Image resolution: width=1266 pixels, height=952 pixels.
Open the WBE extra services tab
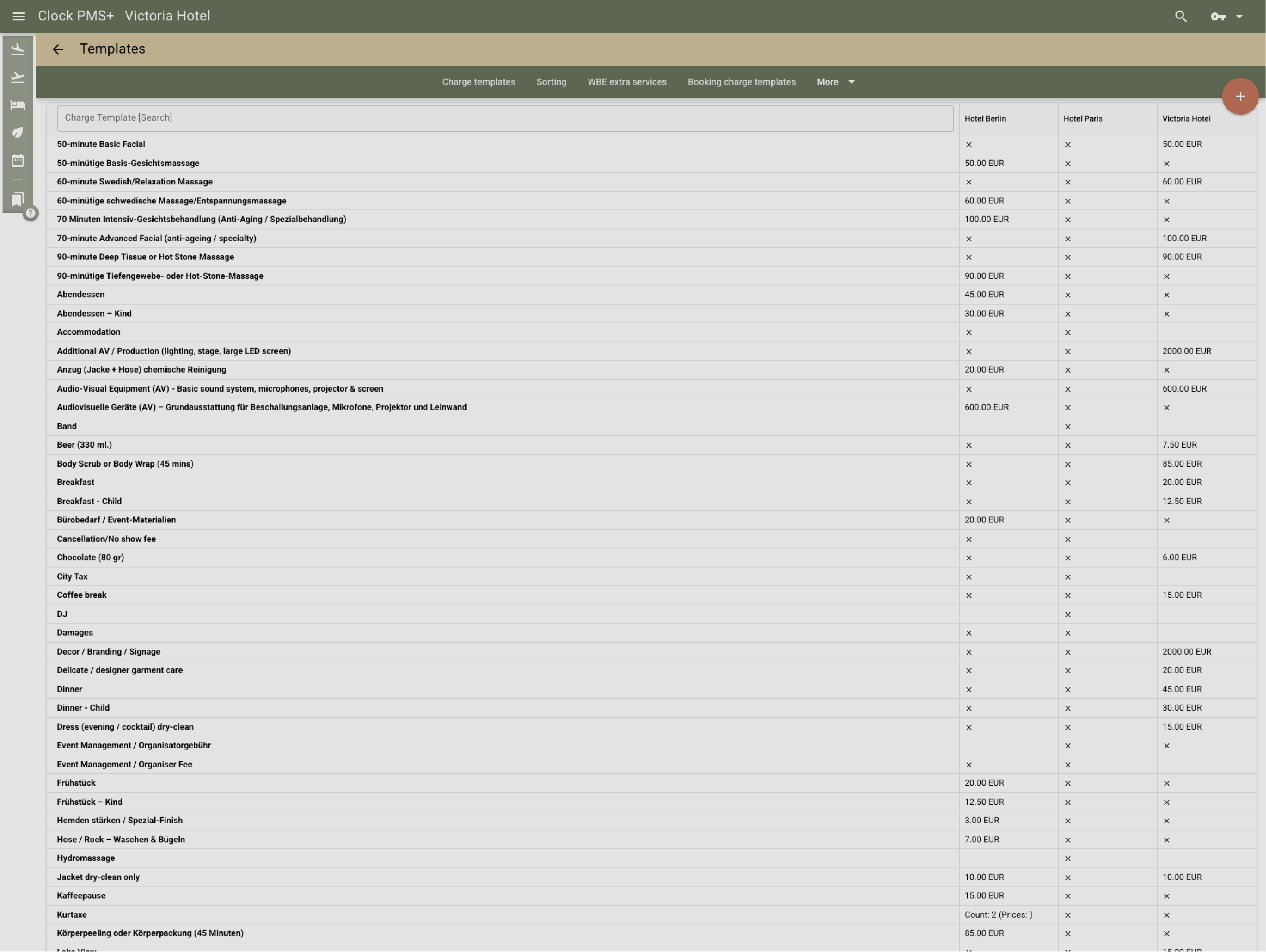[x=627, y=82]
